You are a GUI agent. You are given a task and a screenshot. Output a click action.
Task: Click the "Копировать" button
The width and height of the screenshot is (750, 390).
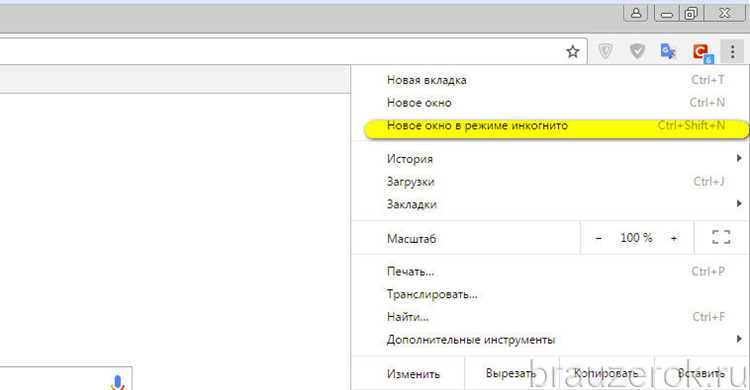click(606, 373)
